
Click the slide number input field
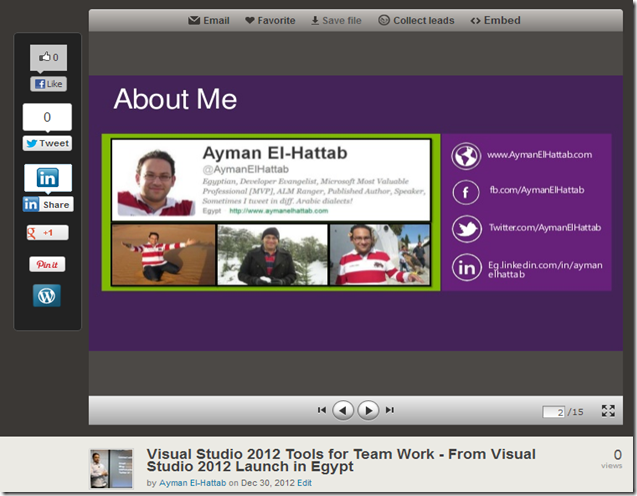pyautogui.click(x=553, y=412)
